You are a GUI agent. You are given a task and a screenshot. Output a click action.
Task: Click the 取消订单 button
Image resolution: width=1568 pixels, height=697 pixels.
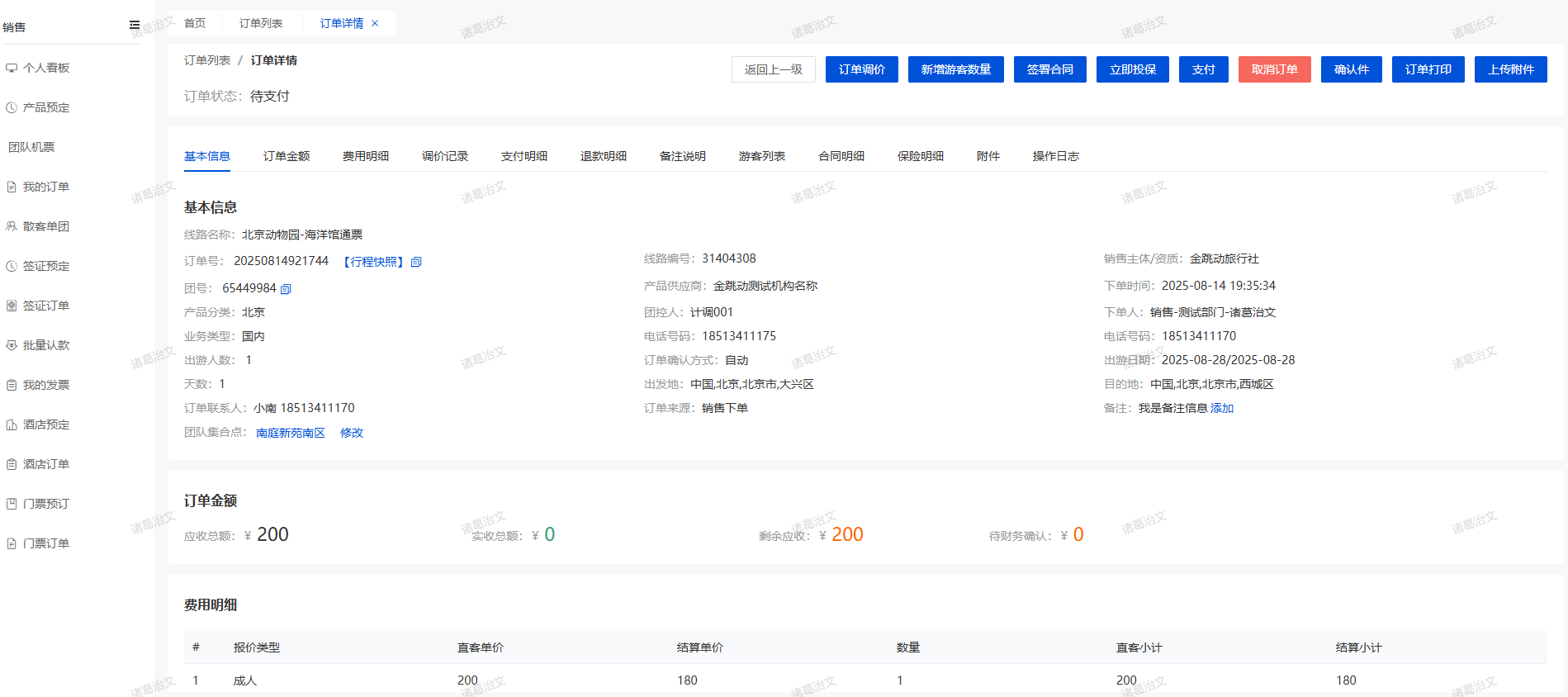1274,69
